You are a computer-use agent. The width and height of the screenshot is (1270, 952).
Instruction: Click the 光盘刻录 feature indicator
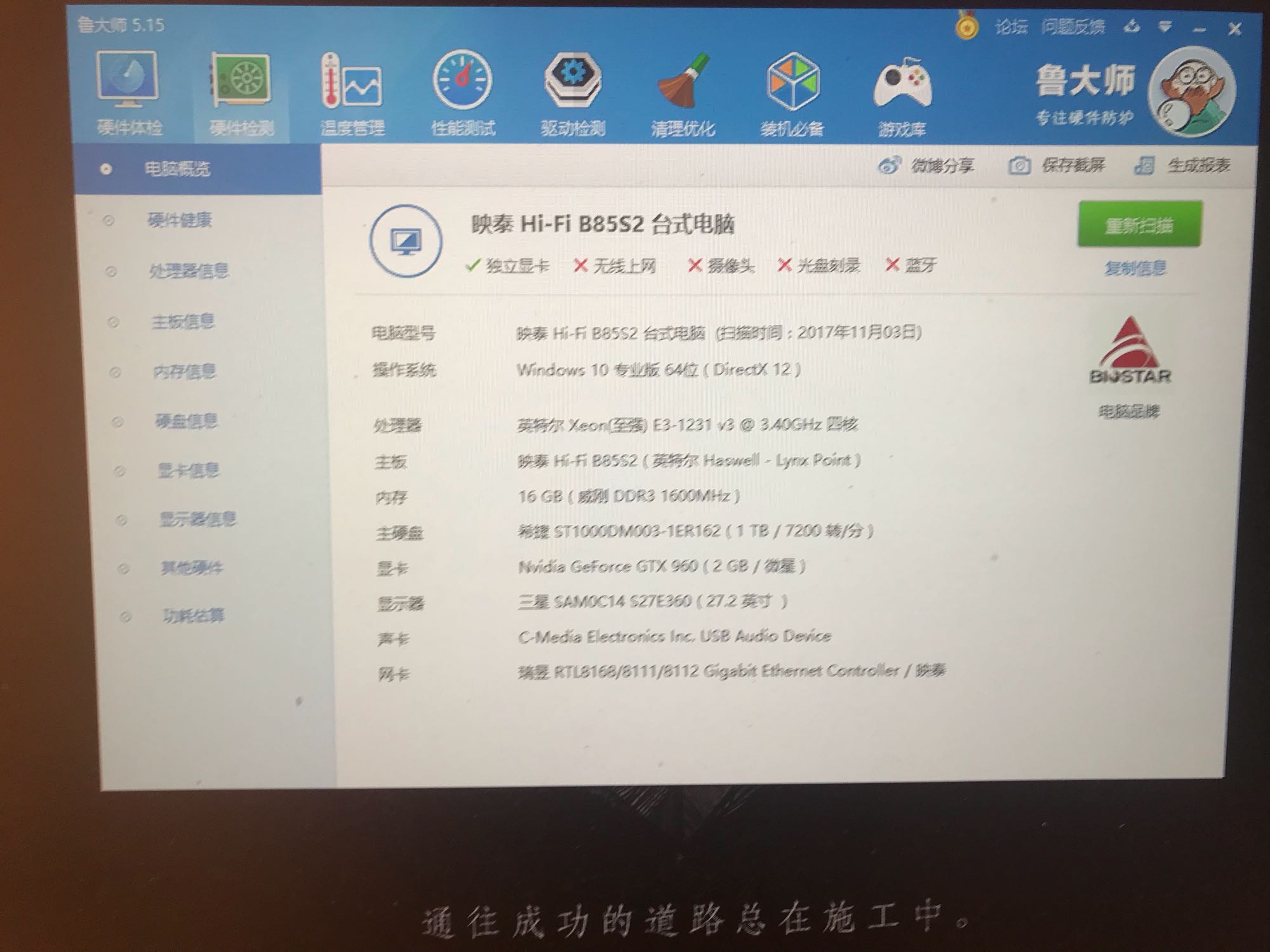[x=819, y=265]
